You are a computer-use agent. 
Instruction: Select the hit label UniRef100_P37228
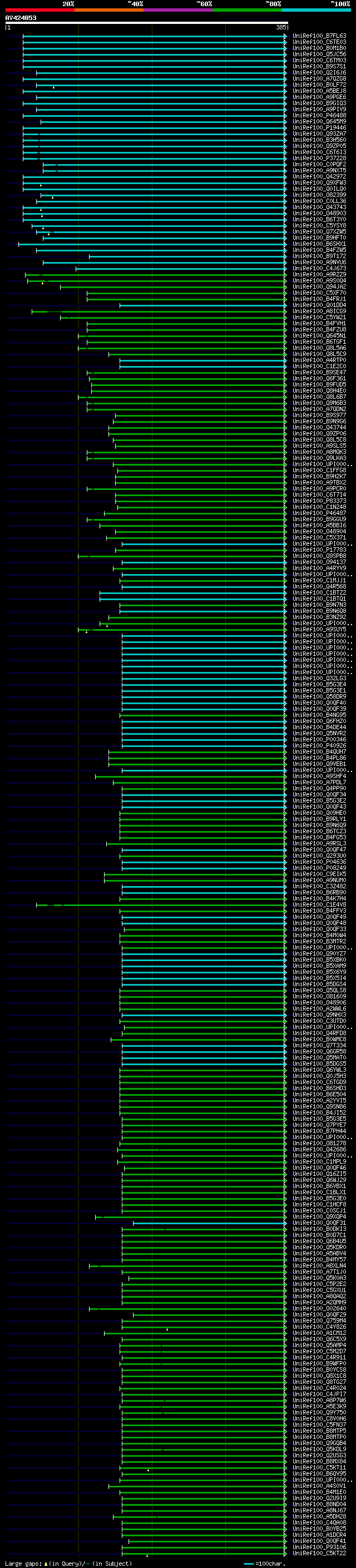coord(319,159)
